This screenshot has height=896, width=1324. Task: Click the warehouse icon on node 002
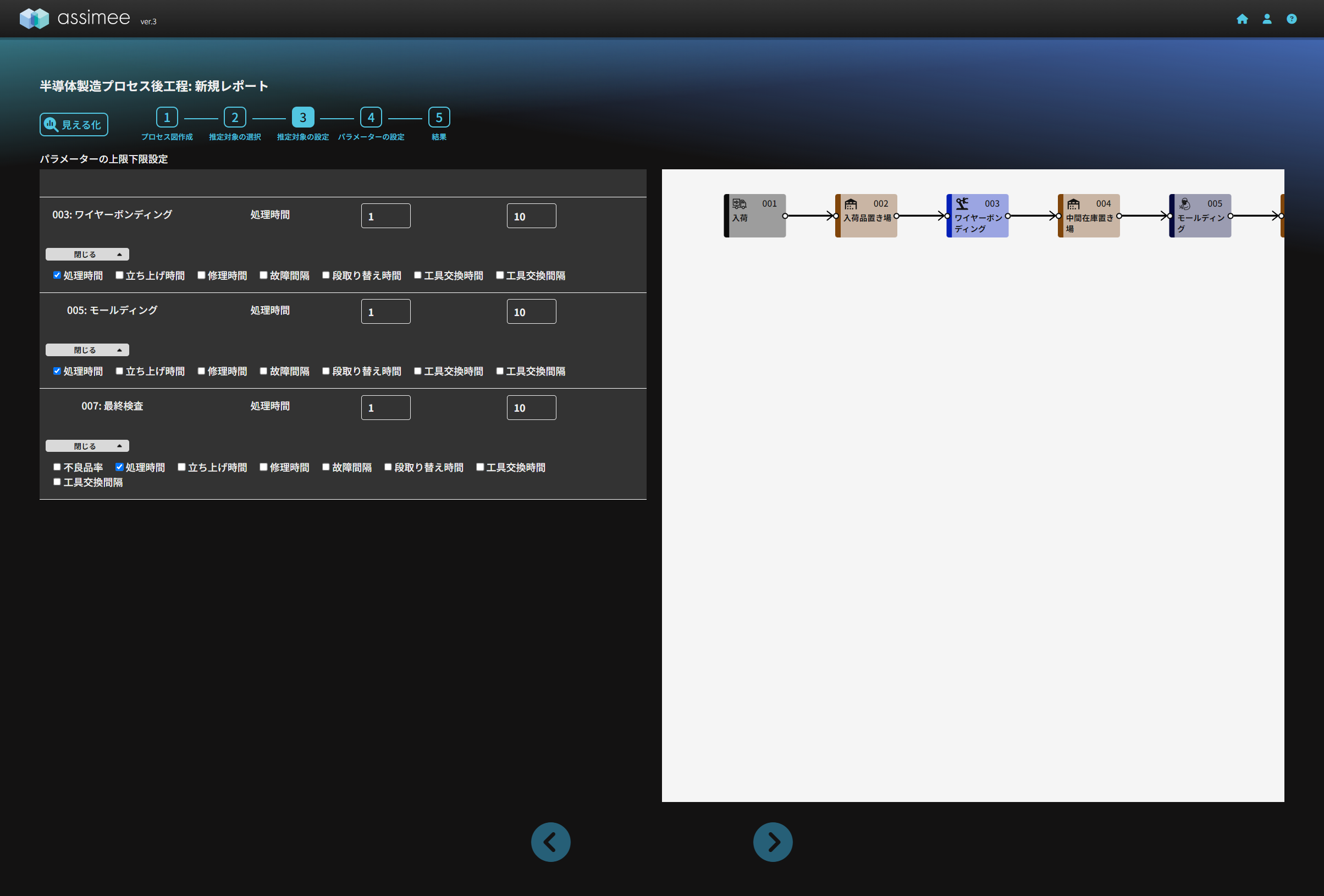coord(851,203)
